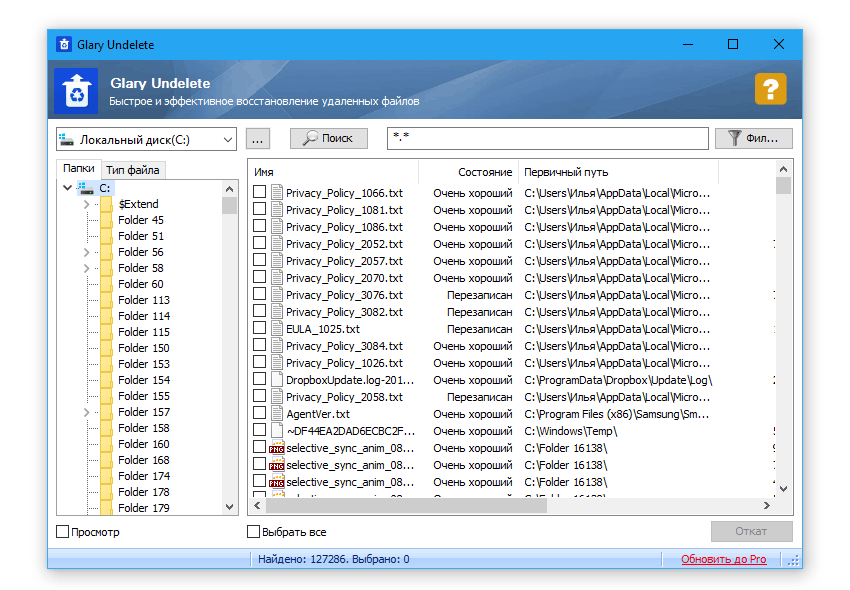Open the Локальный диск(C:) drive dropdown
The image size is (850, 590).
146,139
